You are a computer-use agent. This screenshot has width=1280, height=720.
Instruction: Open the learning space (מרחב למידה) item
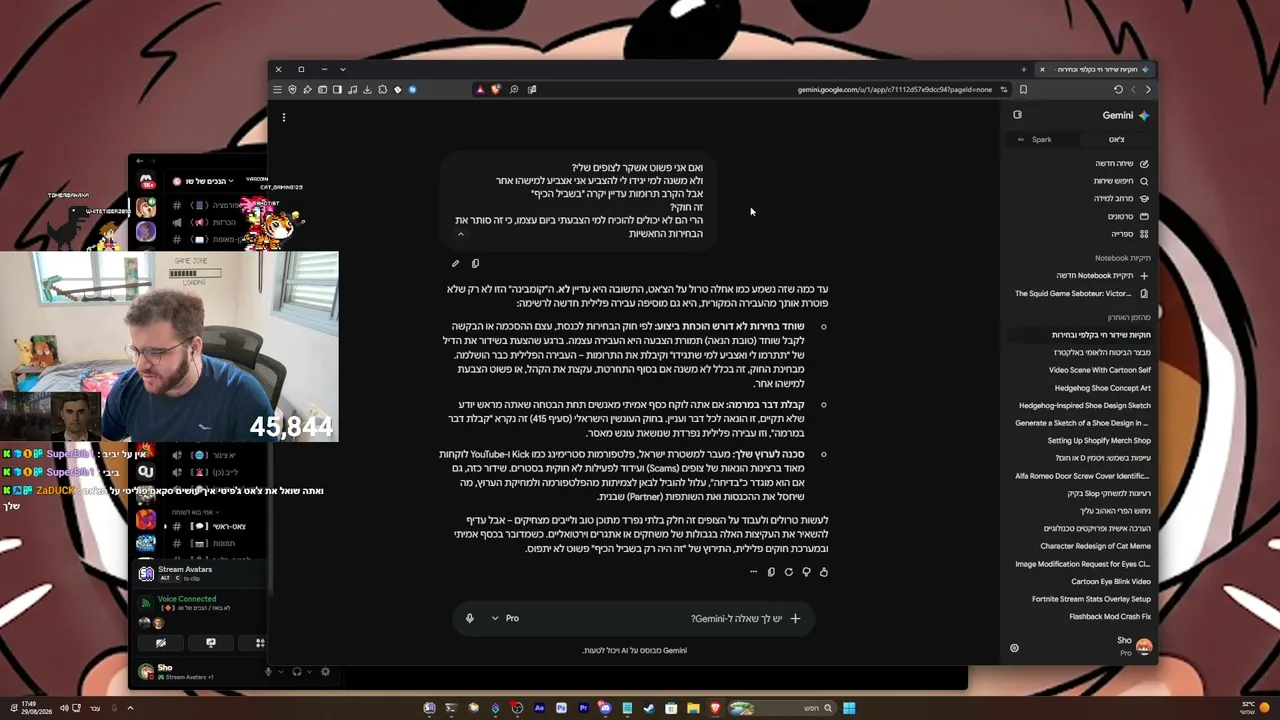(1121, 199)
